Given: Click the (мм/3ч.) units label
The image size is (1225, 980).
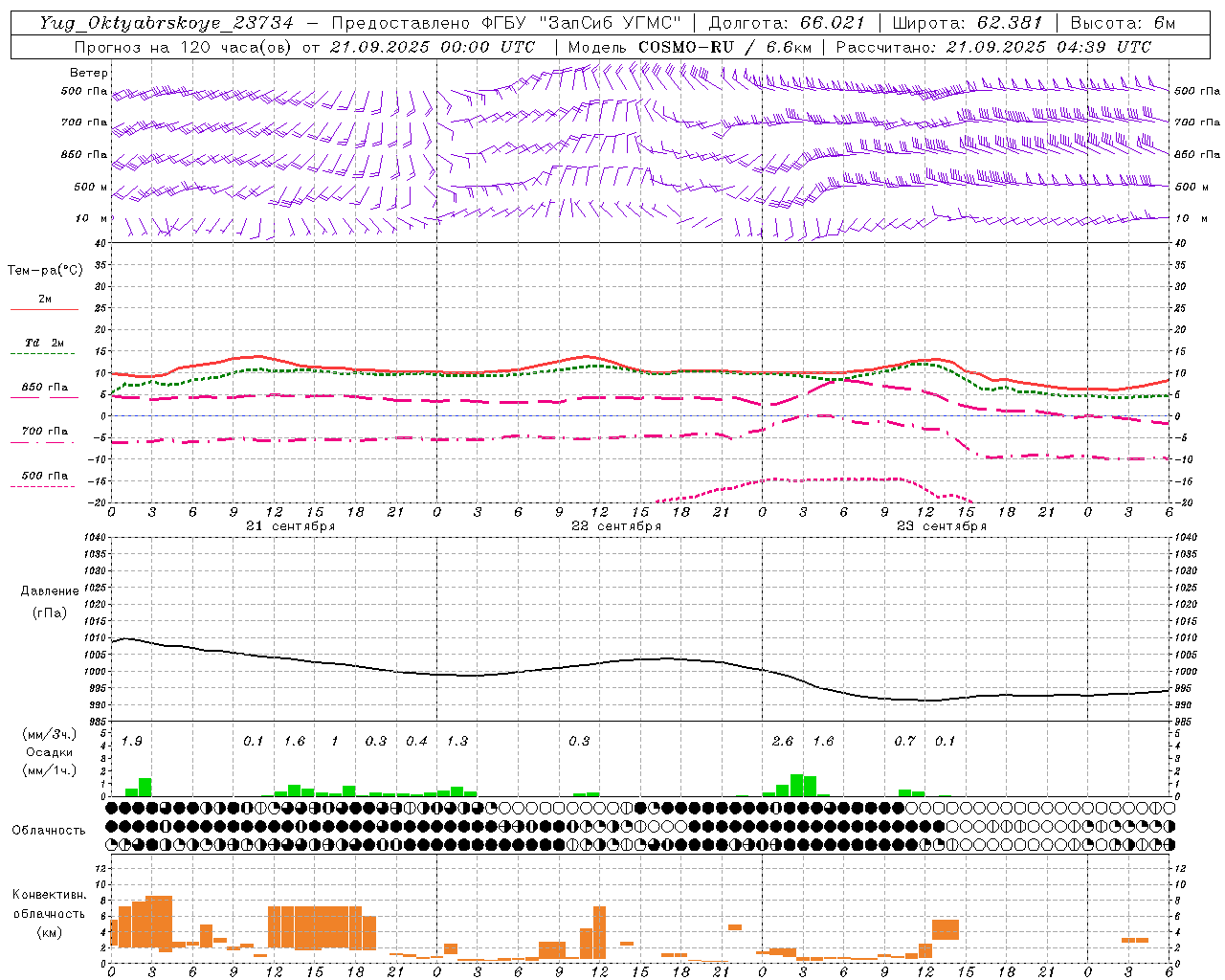Looking at the screenshot, I should 49,734.
